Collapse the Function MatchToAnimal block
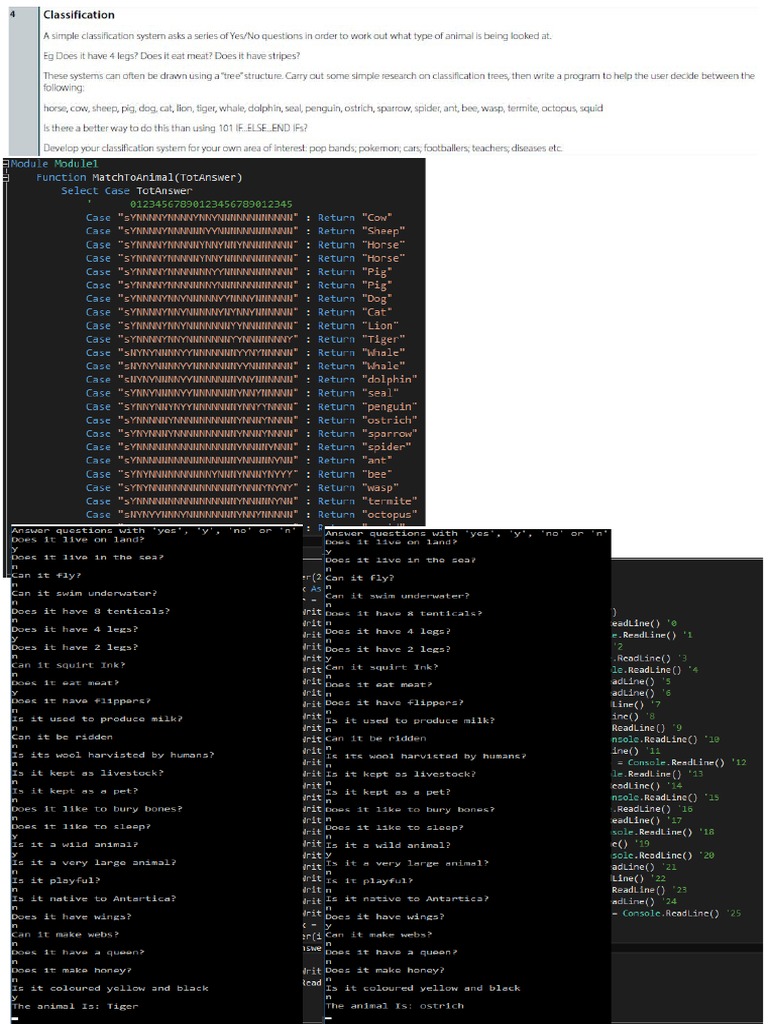Screen dimensions: 768x1024 (5, 177)
